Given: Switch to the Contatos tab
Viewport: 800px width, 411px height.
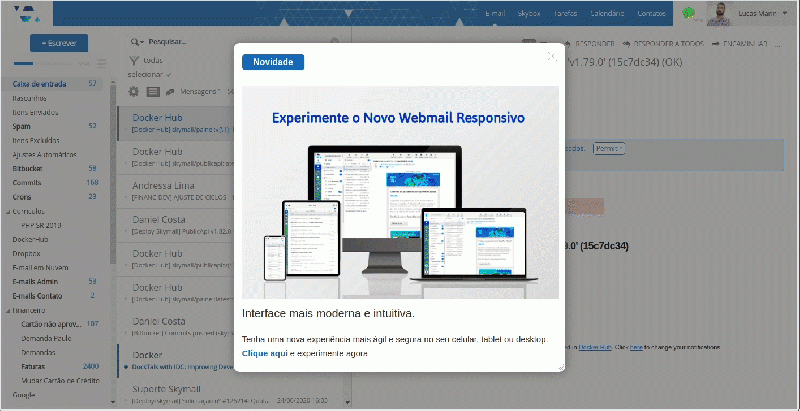Looking at the screenshot, I should [651, 14].
